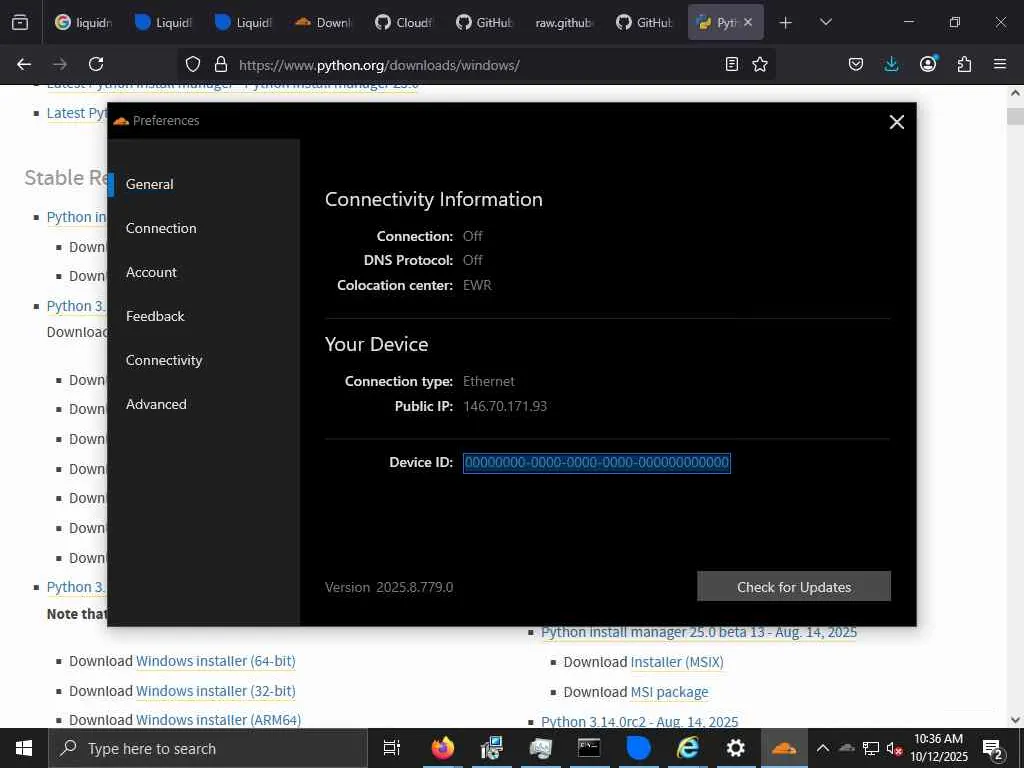Open the Installer (MSIX) download link
The image size is (1024, 768).
click(x=677, y=662)
